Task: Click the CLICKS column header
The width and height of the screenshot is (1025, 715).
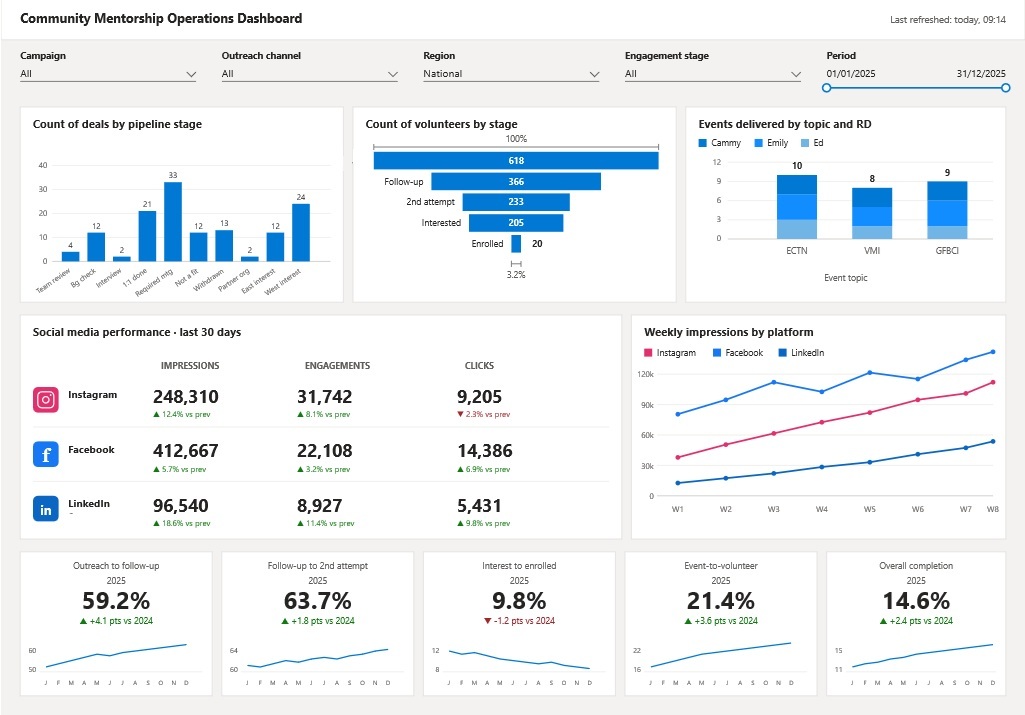Action: 479,366
